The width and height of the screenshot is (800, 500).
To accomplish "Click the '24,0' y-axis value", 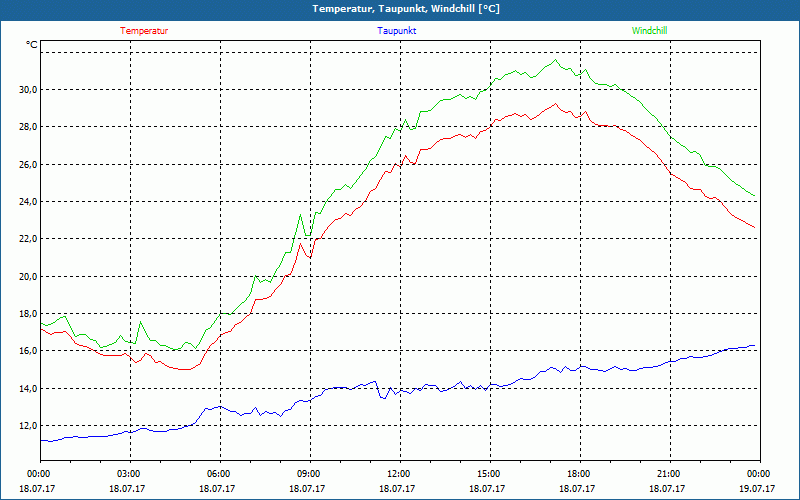I will point(29,202).
